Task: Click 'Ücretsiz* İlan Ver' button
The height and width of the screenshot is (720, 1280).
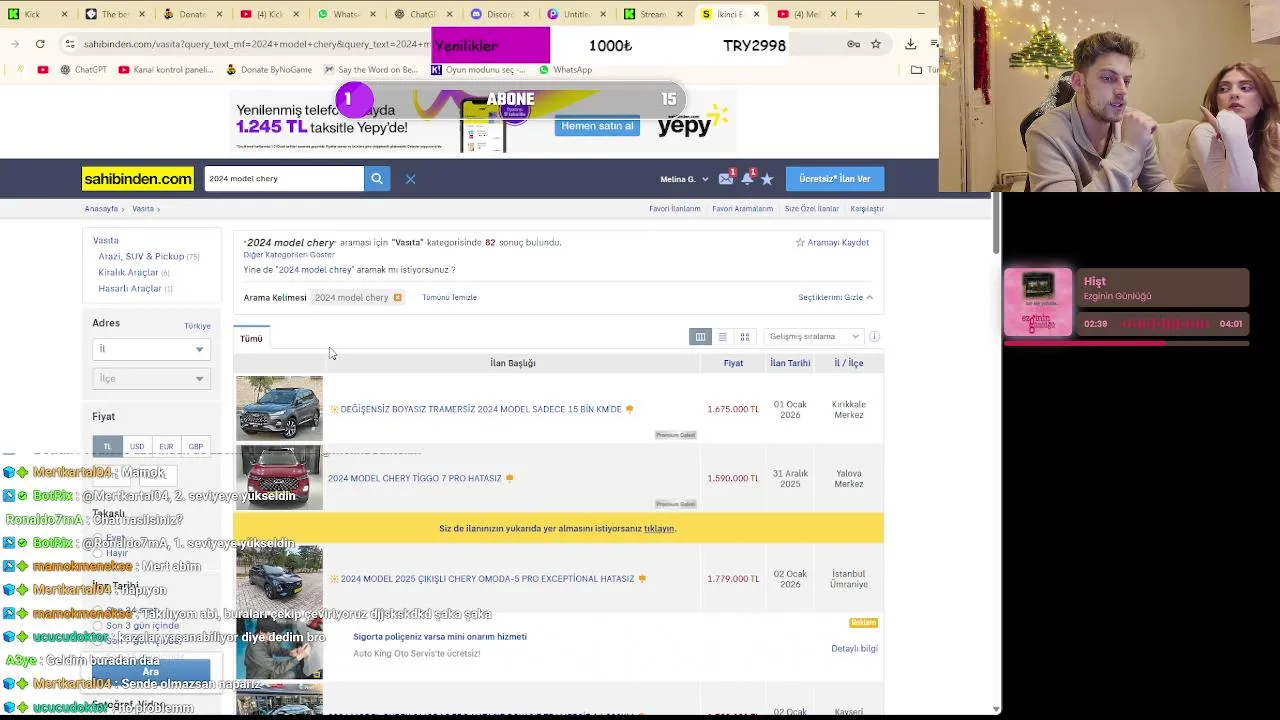Action: tap(835, 179)
